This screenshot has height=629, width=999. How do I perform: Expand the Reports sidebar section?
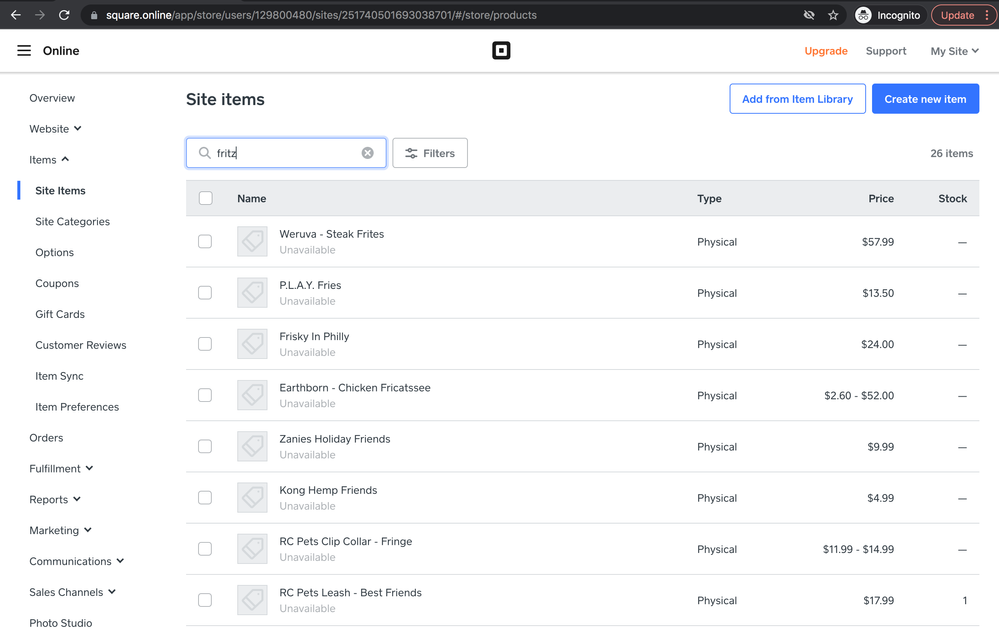coord(55,500)
